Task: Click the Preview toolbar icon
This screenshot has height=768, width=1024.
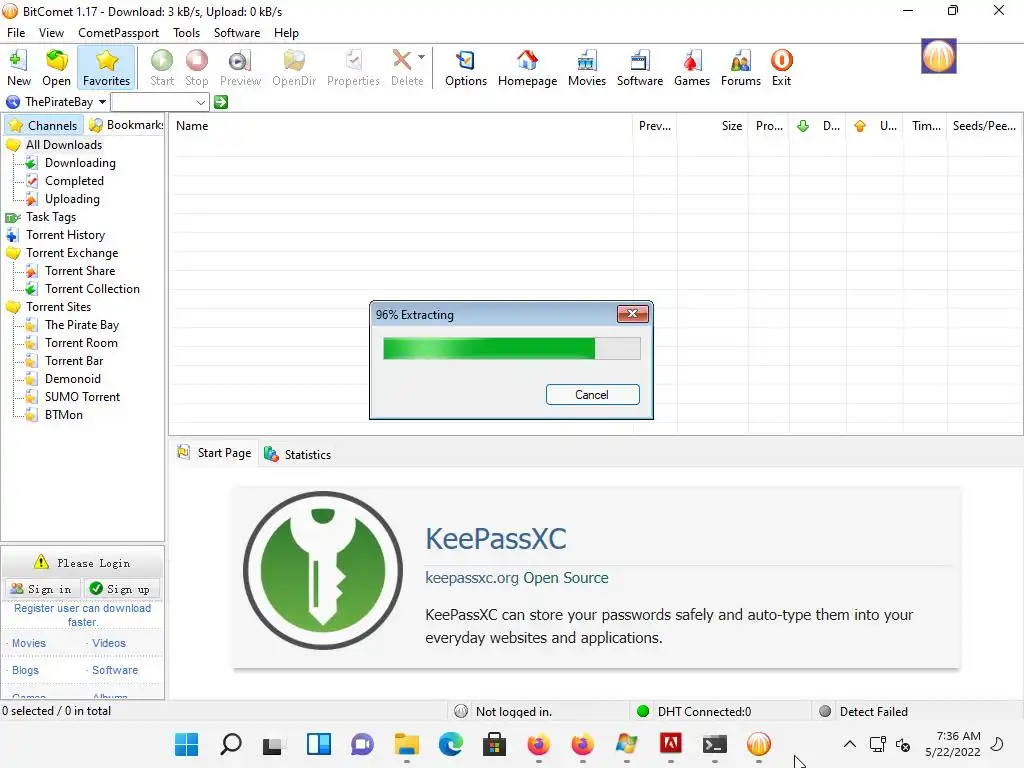Action: tap(240, 68)
